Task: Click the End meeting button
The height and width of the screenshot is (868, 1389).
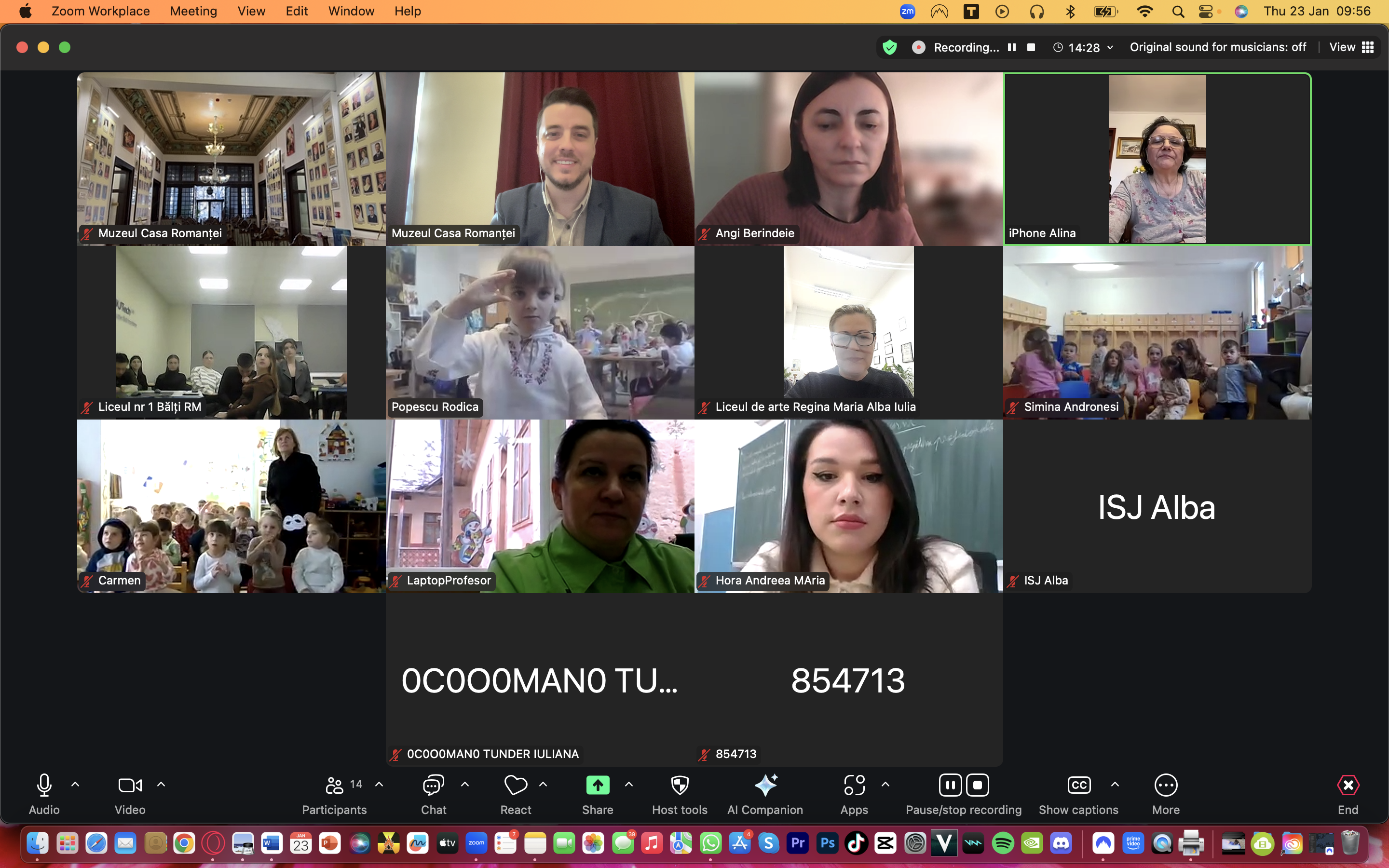Action: click(1348, 786)
